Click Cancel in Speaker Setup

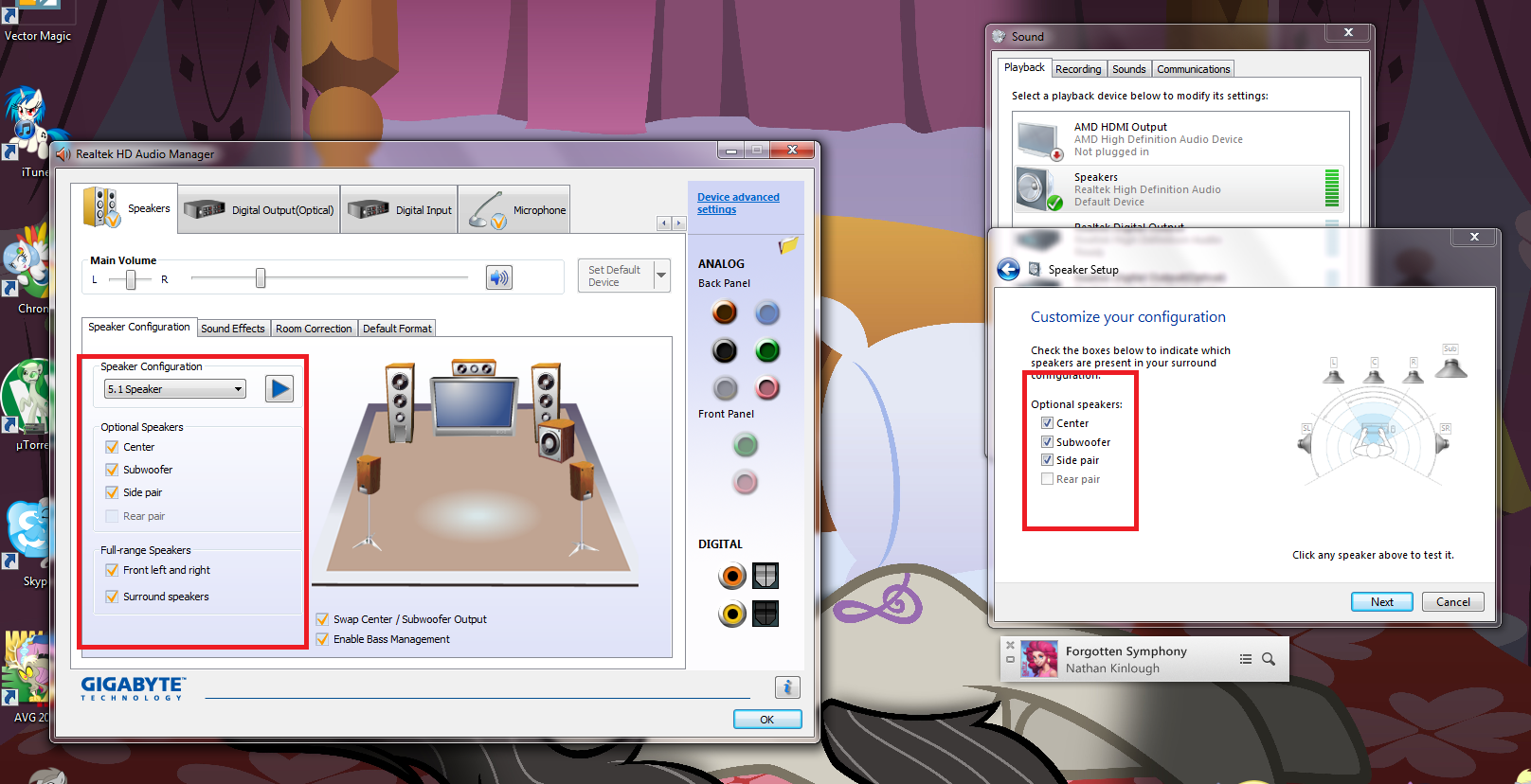pyautogui.click(x=1453, y=602)
